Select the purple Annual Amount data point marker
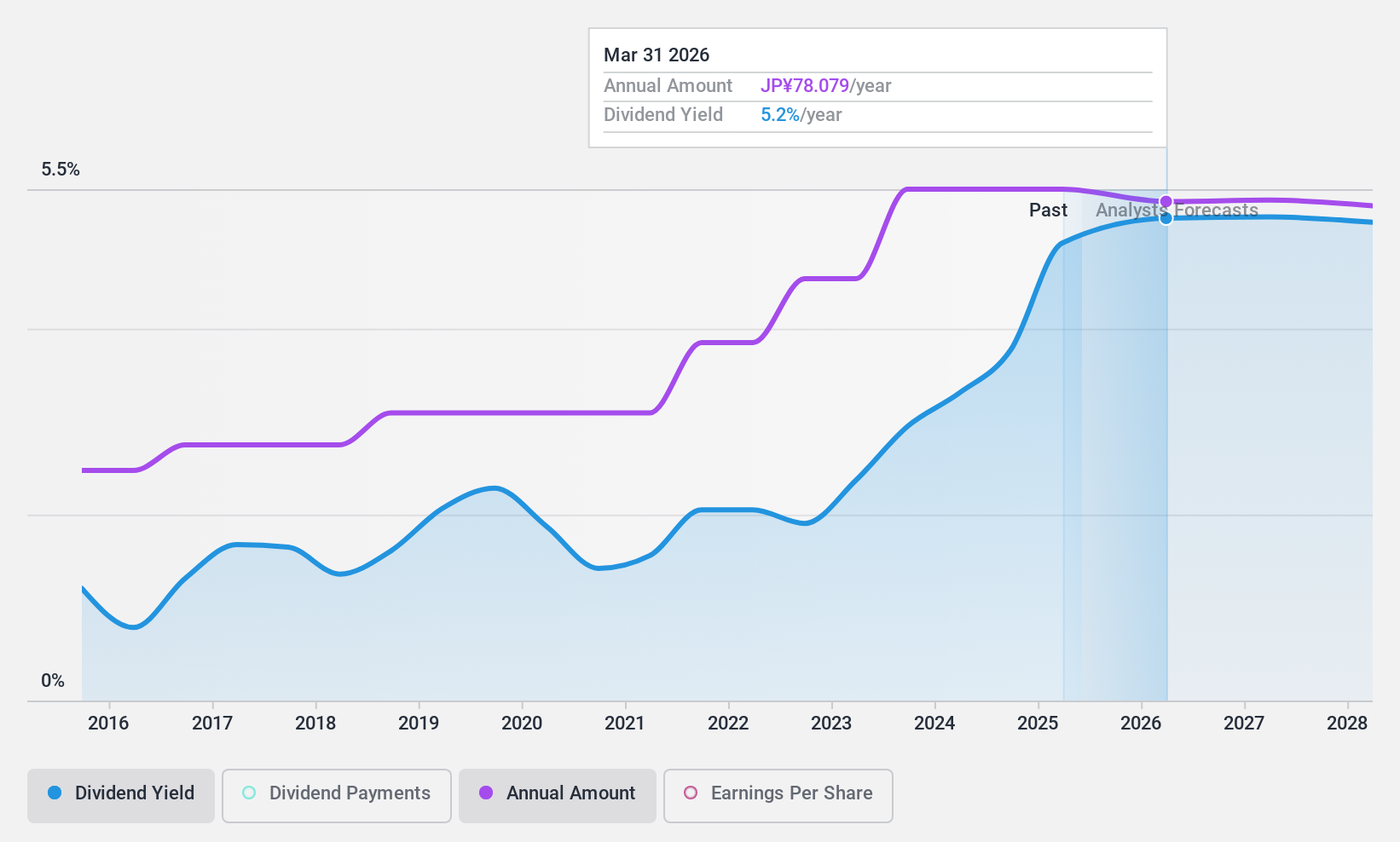Image resolution: width=1400 pixels, height=842 pixels. (1166, 202)
